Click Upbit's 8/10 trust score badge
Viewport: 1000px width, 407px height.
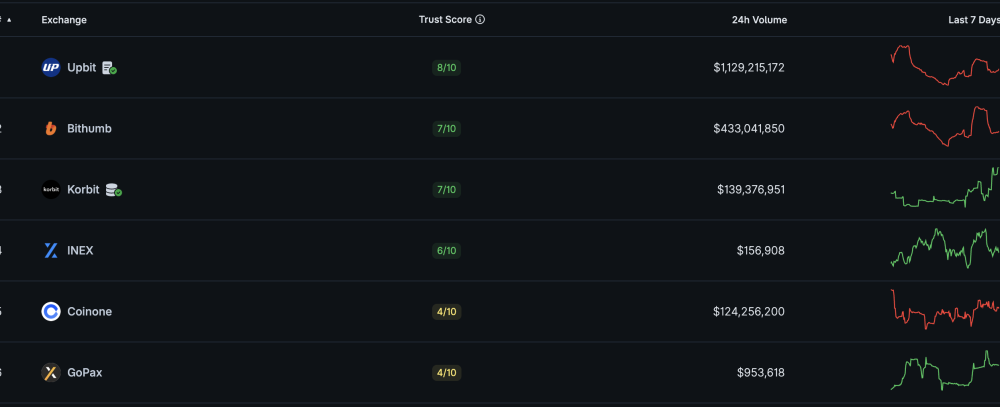[446, 68]
